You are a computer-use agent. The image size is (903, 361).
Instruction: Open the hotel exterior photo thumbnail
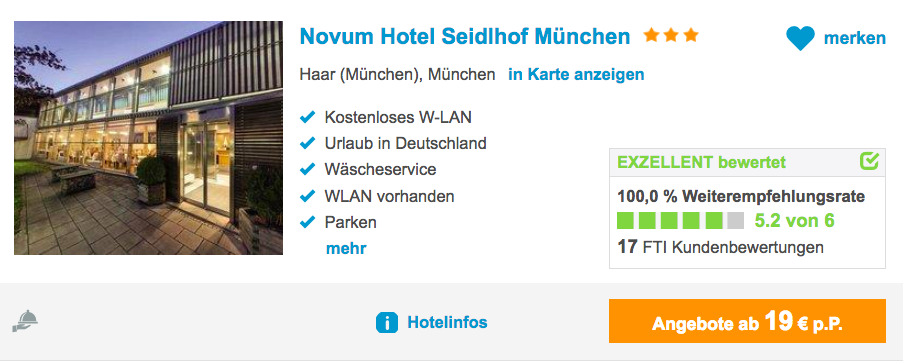click(149, 138)
